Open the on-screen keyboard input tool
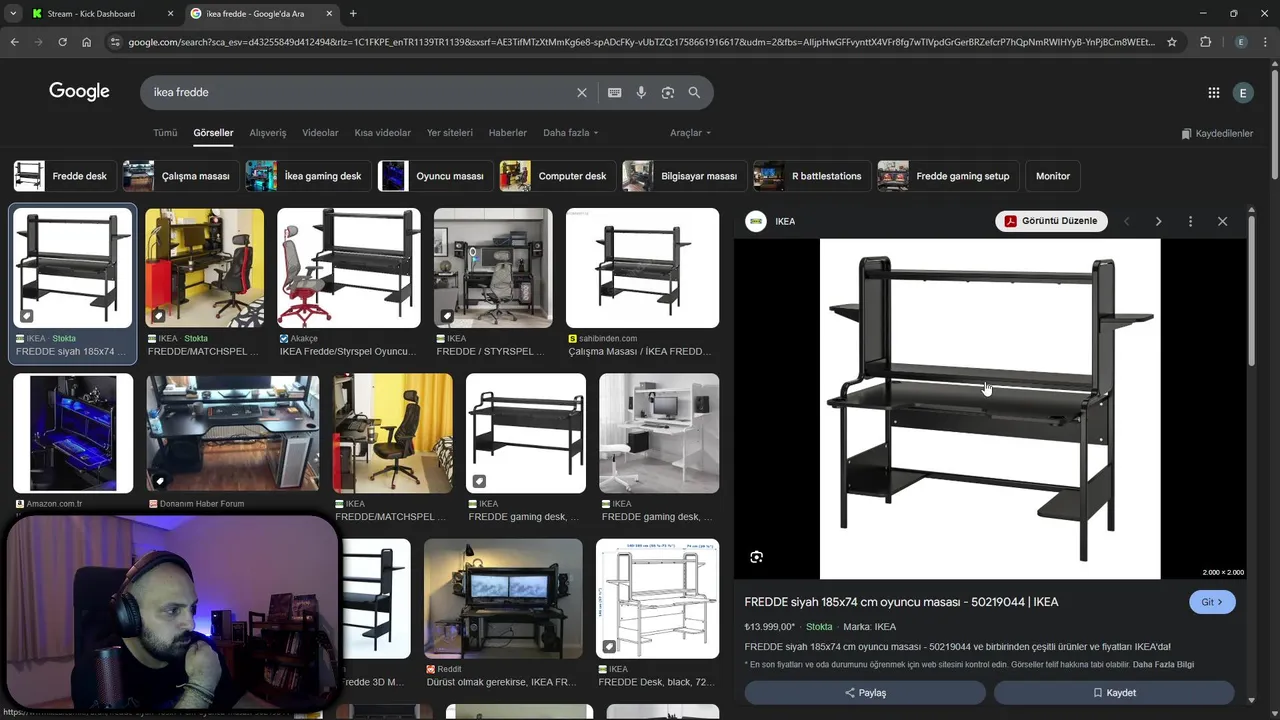 [x=615, y=92]
